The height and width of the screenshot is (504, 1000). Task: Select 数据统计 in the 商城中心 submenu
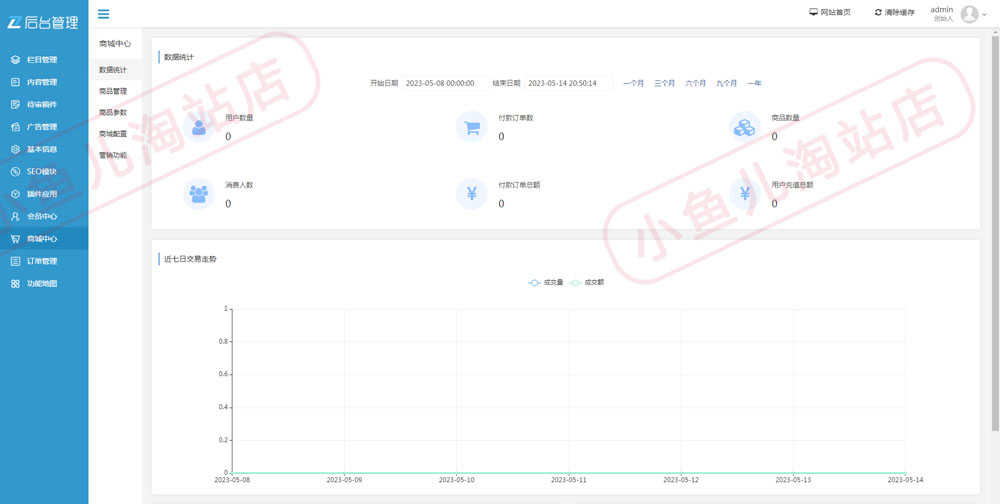(x=115, y=70)
